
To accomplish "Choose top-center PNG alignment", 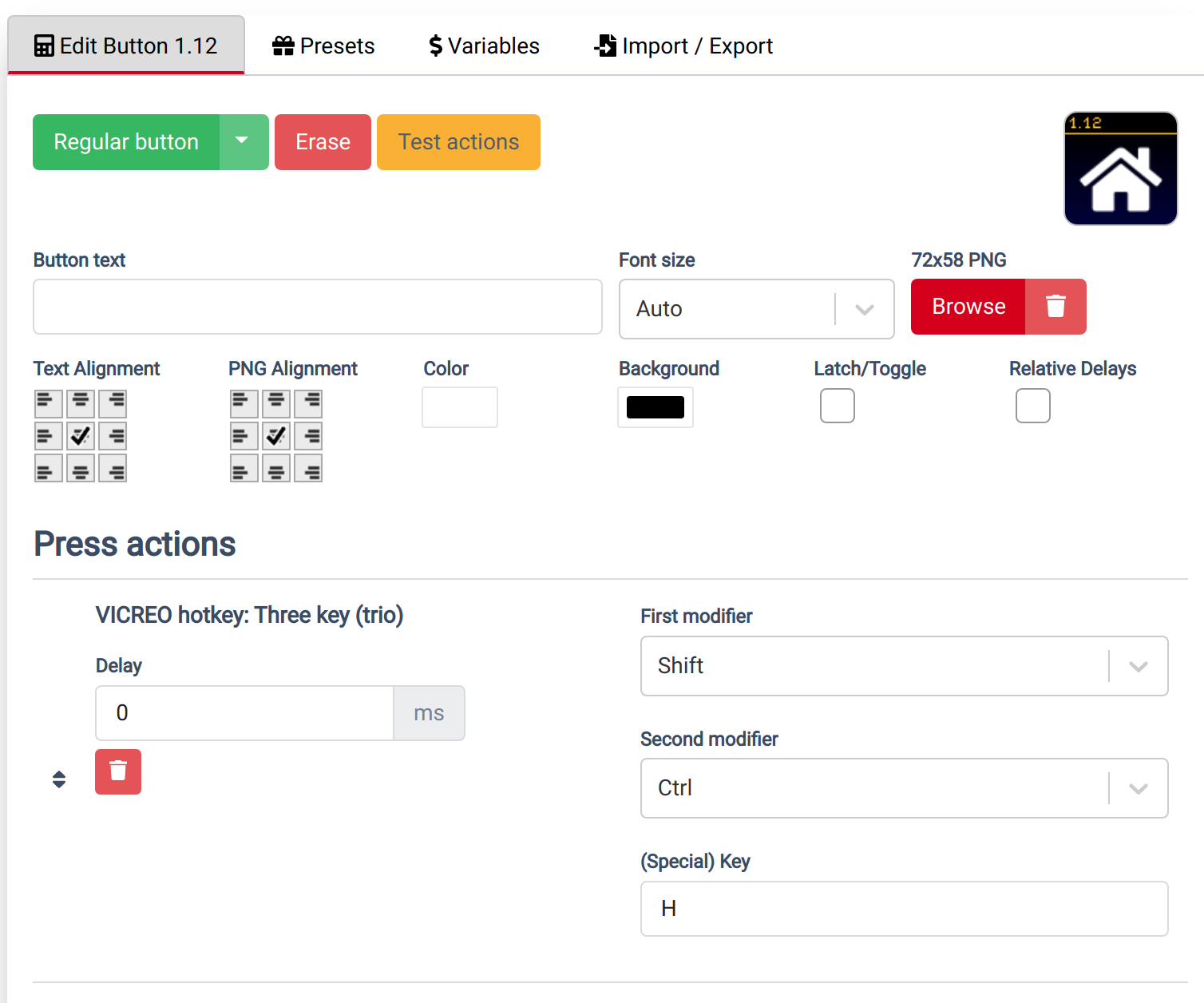I will pos(275,403).
